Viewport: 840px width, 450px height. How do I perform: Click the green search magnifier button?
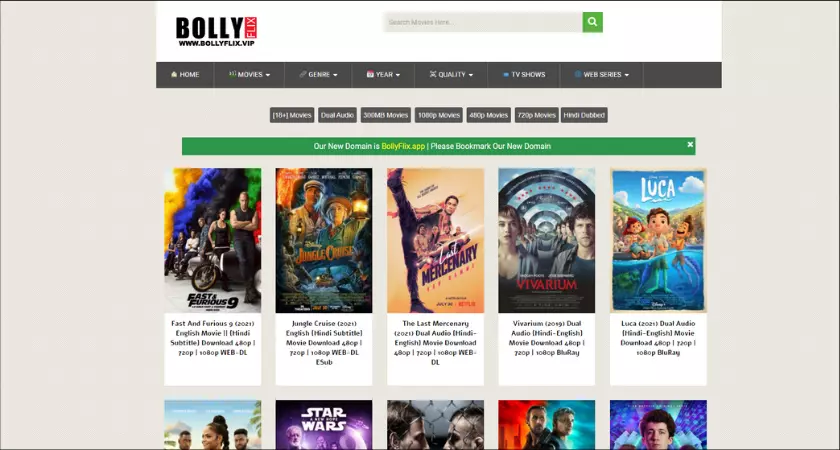pos(592,22)
